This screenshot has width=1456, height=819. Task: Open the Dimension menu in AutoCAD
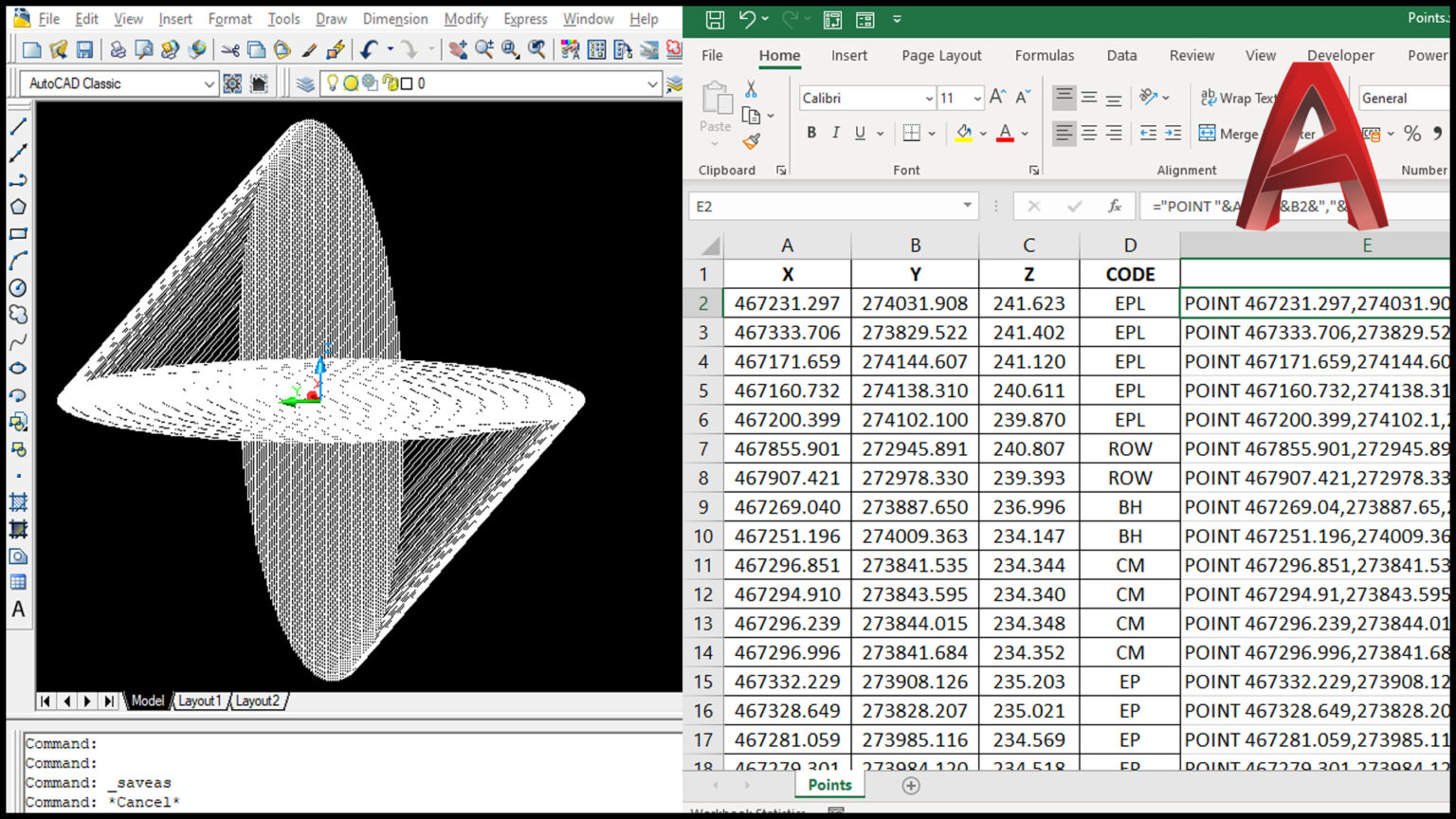(395, 18)
